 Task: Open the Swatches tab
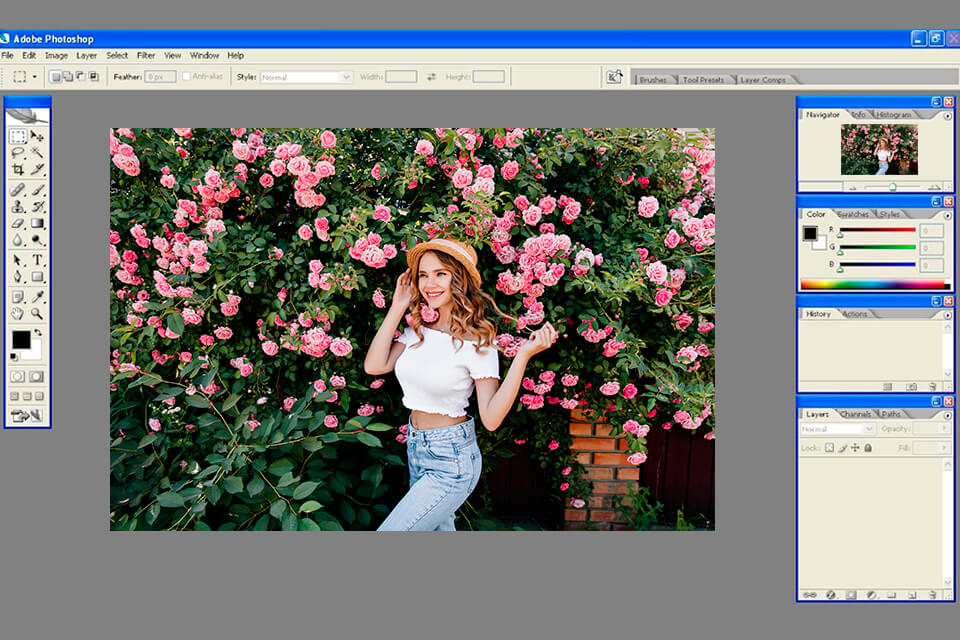[852, 214]
